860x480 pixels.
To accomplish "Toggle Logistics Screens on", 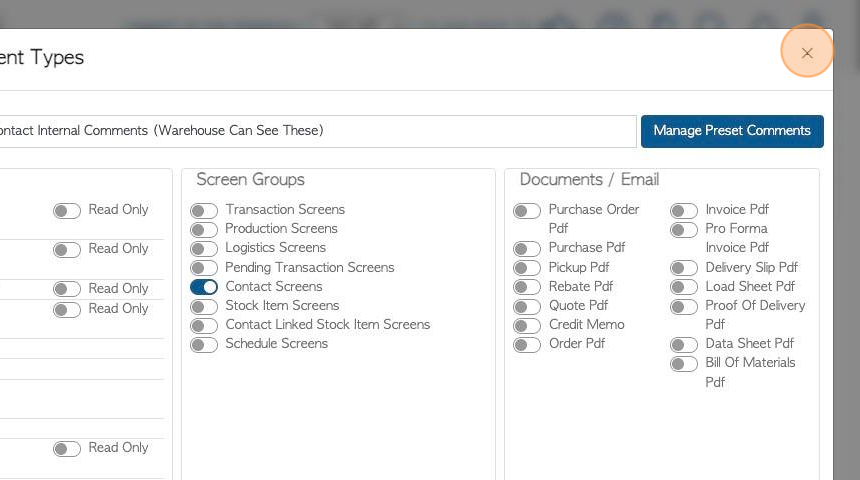I will [204, 249].
